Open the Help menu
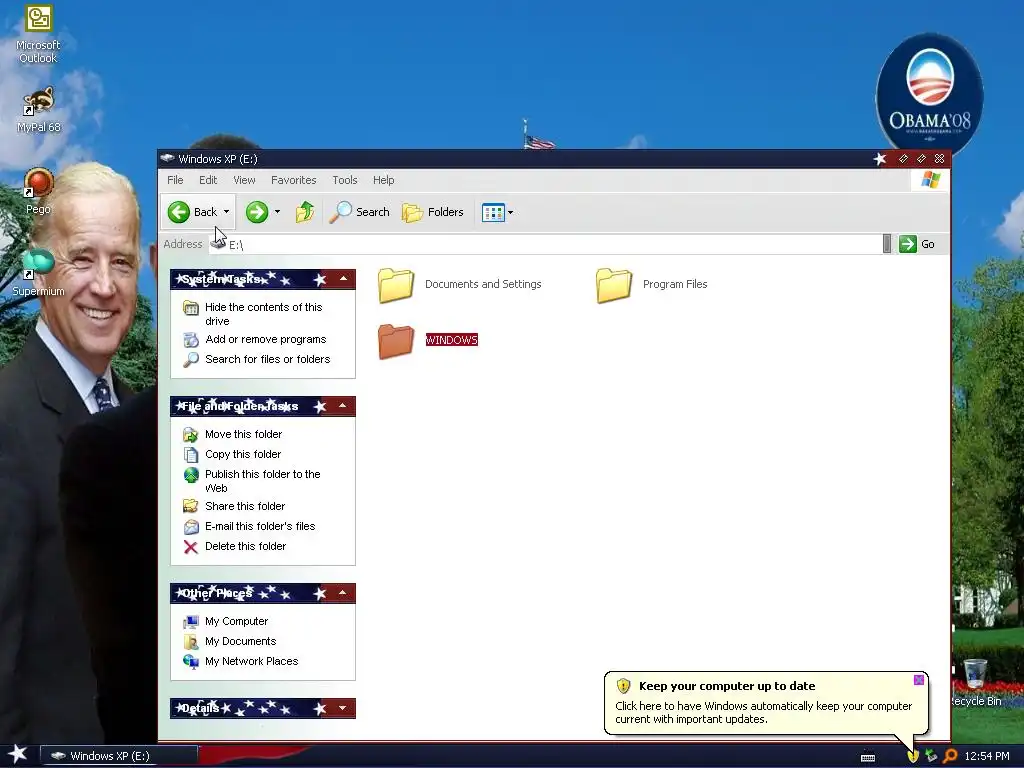 tap(383, 180)
